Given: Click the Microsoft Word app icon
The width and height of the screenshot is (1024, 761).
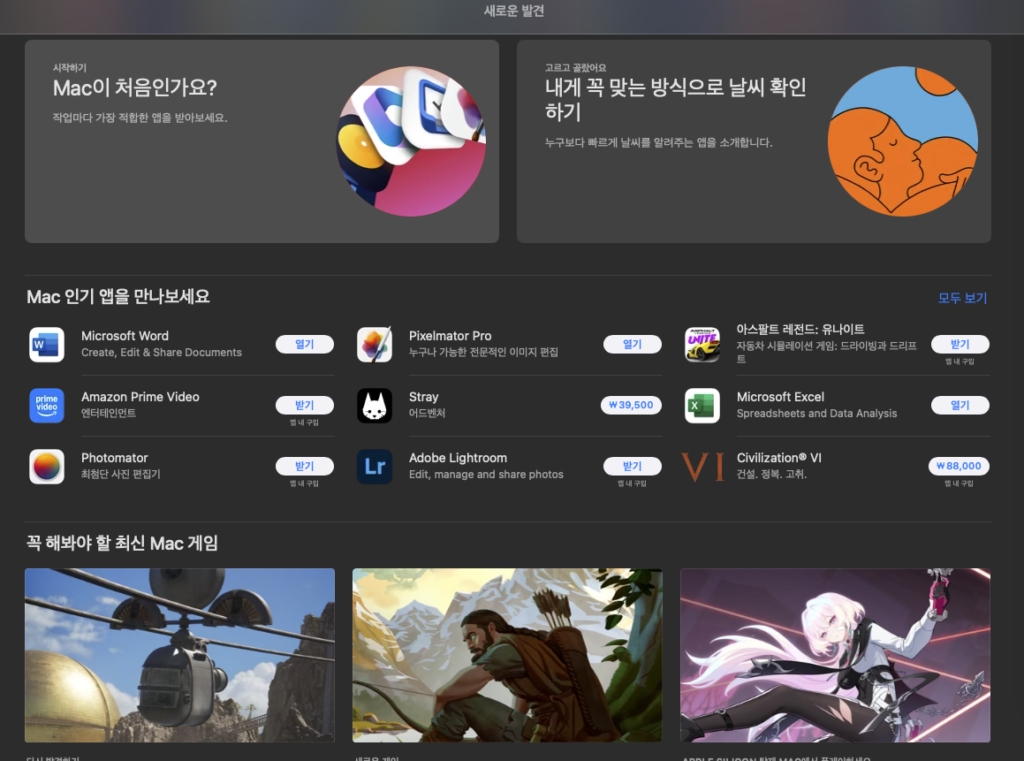Looking at the screenshot, I should pyautogui.click(x=47, y=345).
